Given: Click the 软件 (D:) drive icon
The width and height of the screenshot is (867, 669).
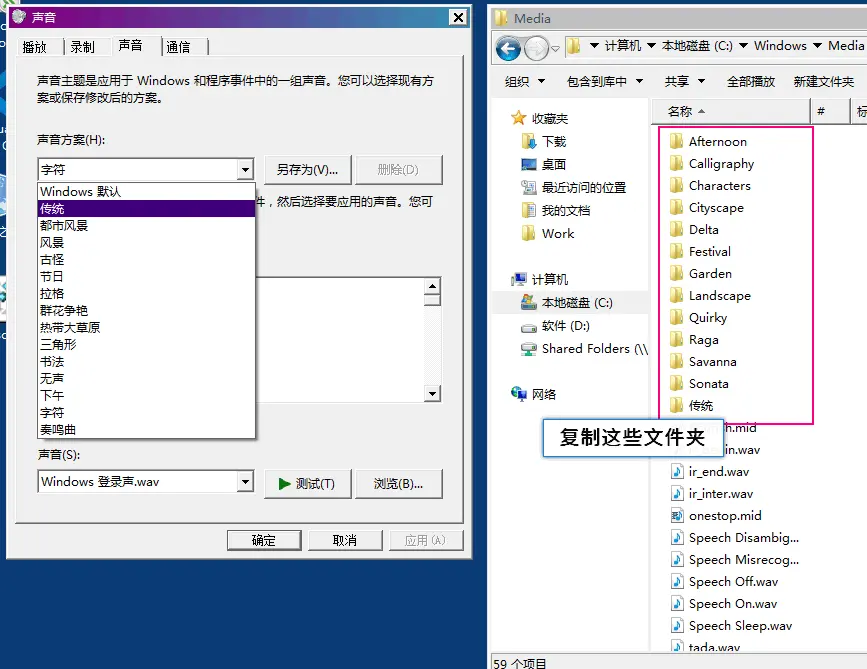Looking at the screenshot, I should 529,327.
